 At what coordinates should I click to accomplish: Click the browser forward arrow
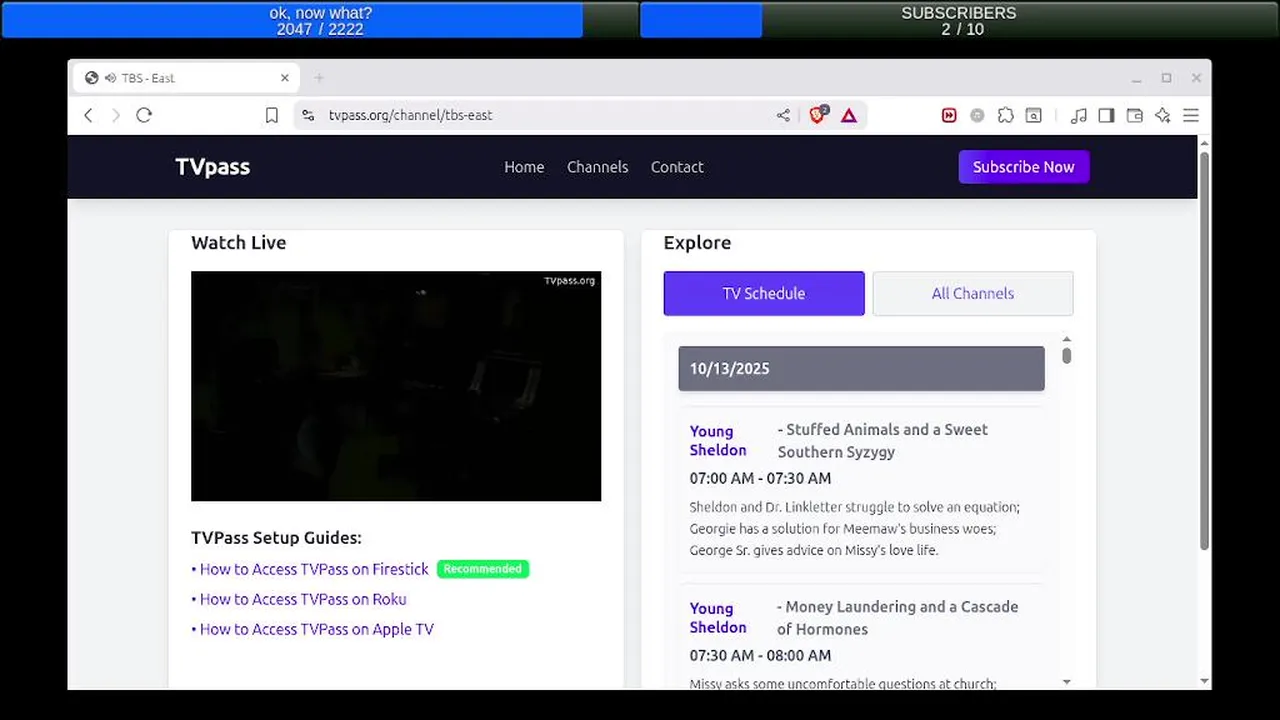(115, 115)
